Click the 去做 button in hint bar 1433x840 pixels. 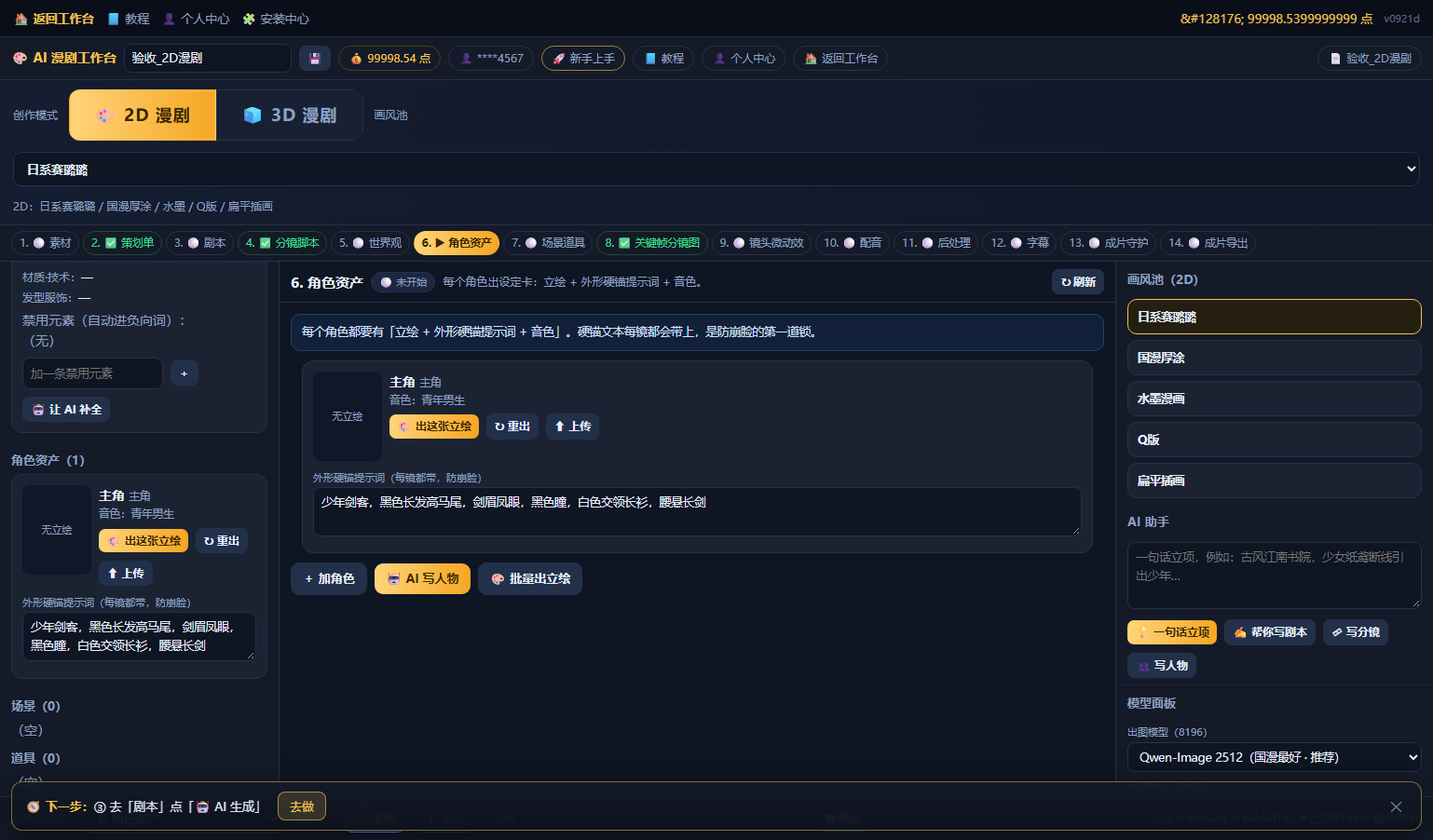pos(302,806)
